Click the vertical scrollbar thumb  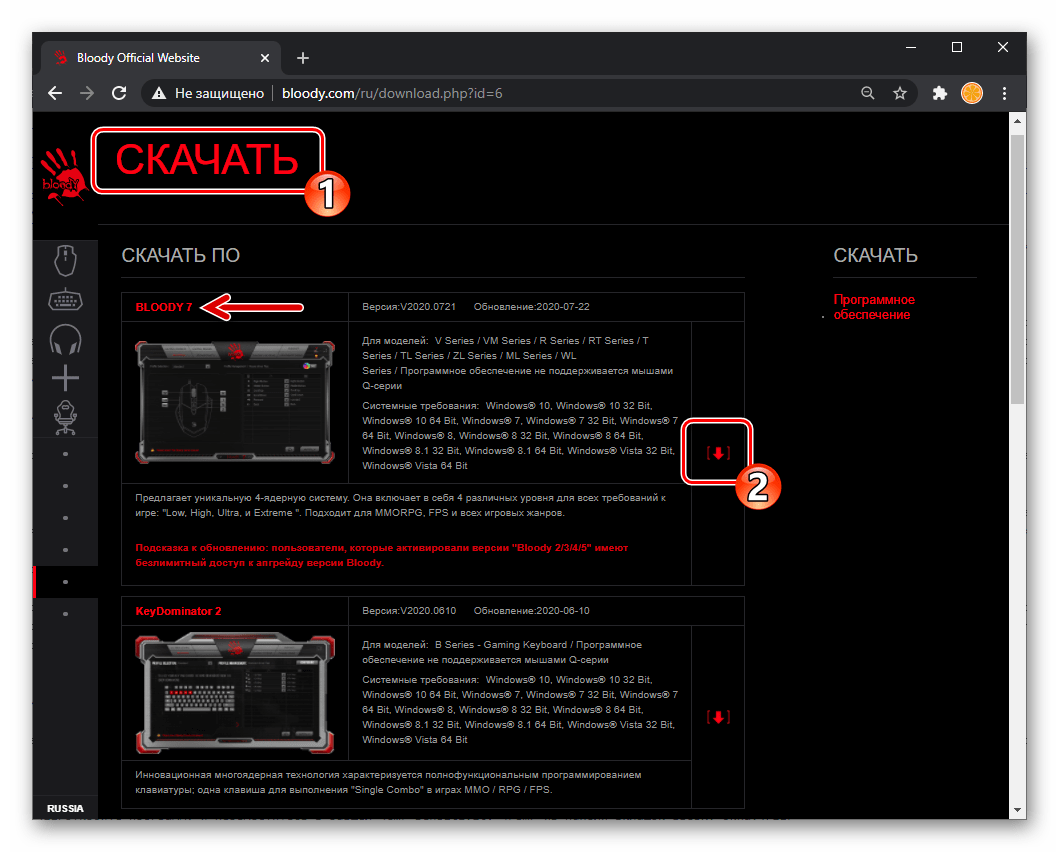point(1017,269)
